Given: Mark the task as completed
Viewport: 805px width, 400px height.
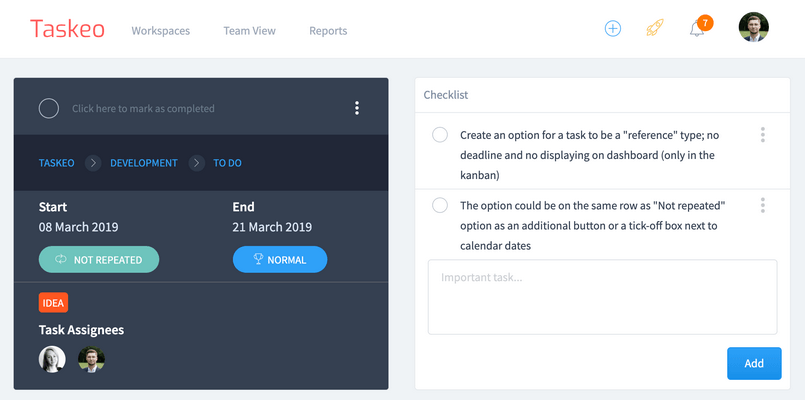Looking at the screenshot, I should pyautogui.click(x=49, y=108).
